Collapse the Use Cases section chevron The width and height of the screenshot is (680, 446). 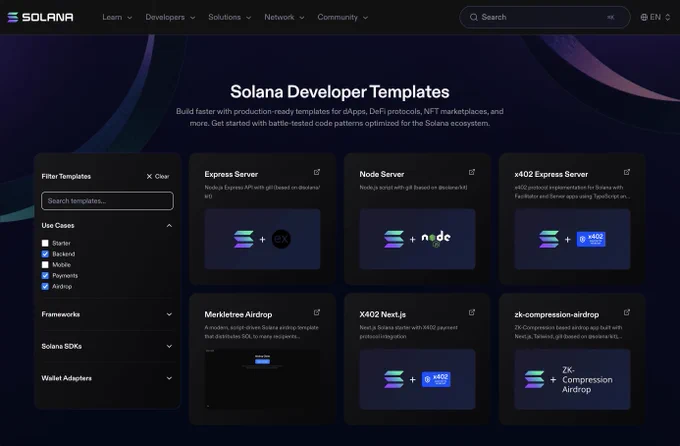click(169, 226)
